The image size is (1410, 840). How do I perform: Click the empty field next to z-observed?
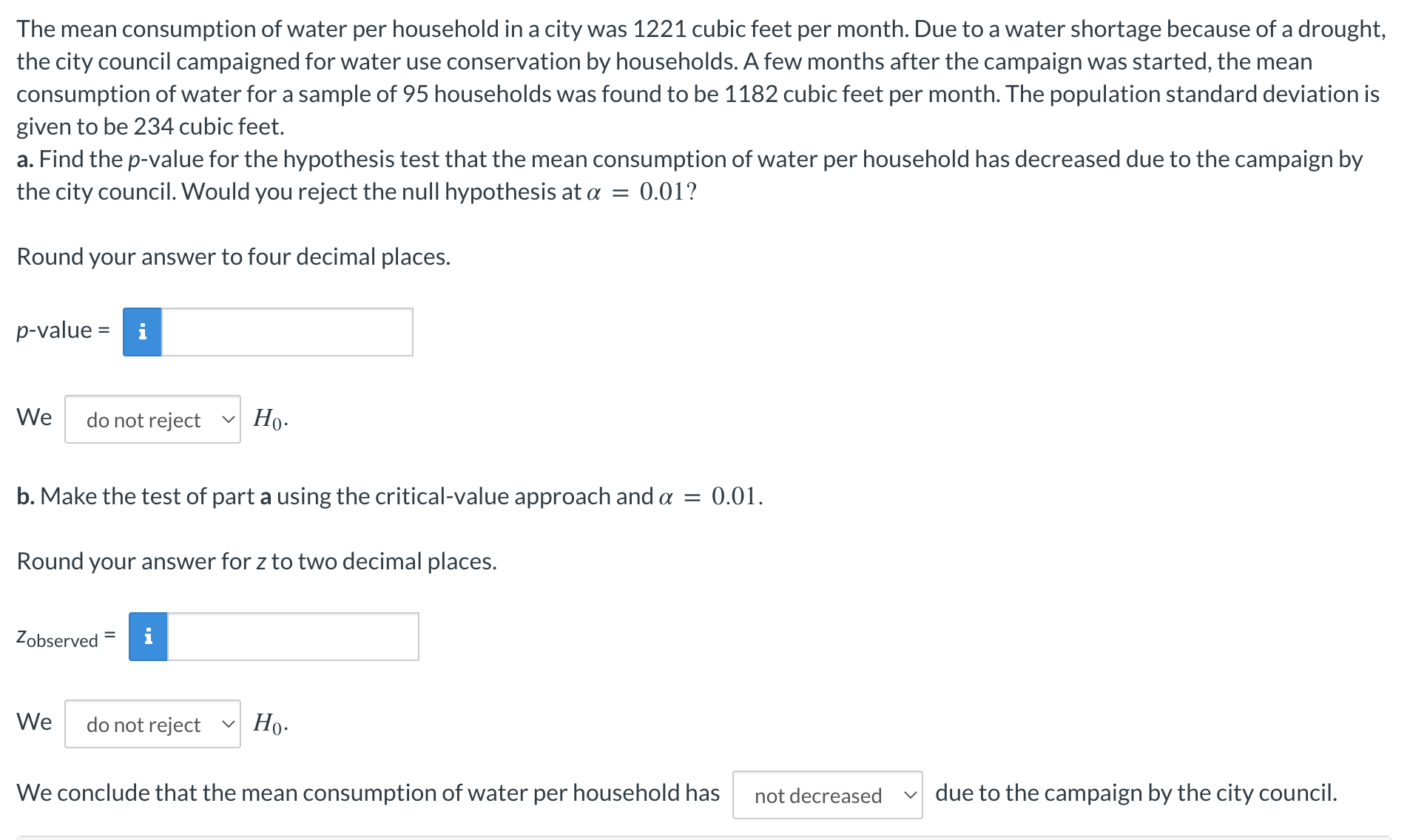pyautogui.click(x=292, y=637)
